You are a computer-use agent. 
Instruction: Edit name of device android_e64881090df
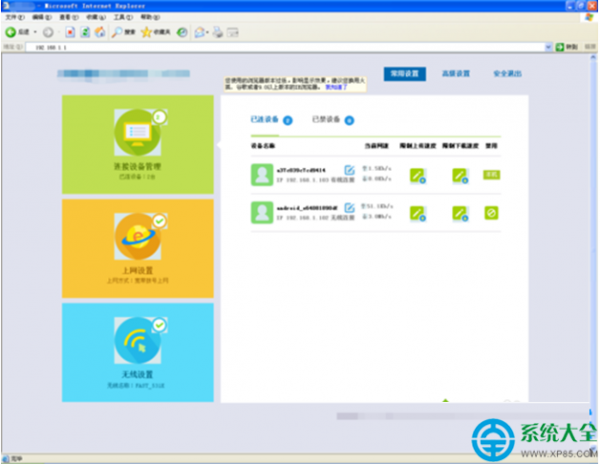pos(349,208)
